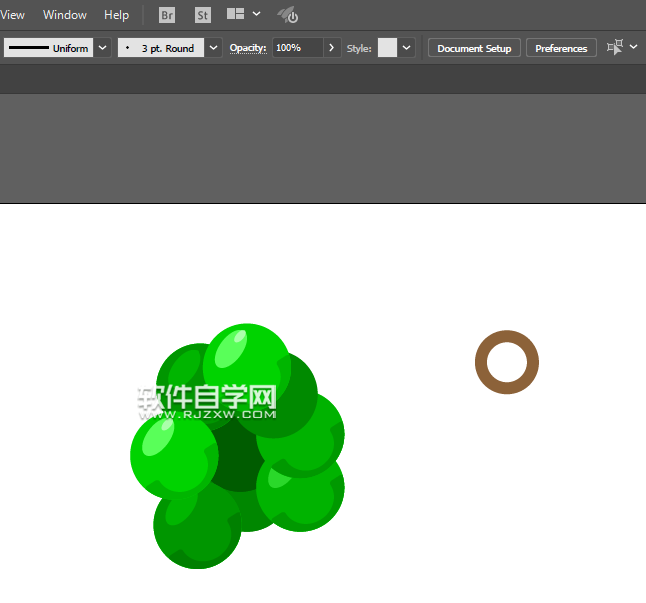The image size is (646, 603).
Task: Open the View menu
Action: [x=13, y=15]
